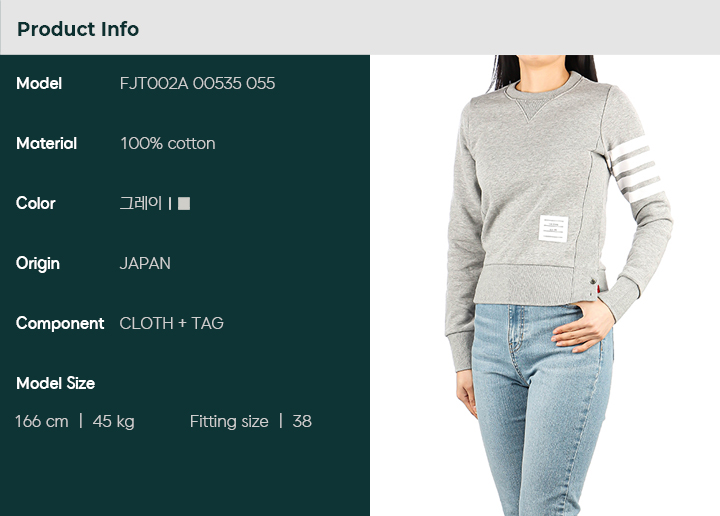The image size is (720, 516).
Task: Click the Color label
Action: pos(36,203)
